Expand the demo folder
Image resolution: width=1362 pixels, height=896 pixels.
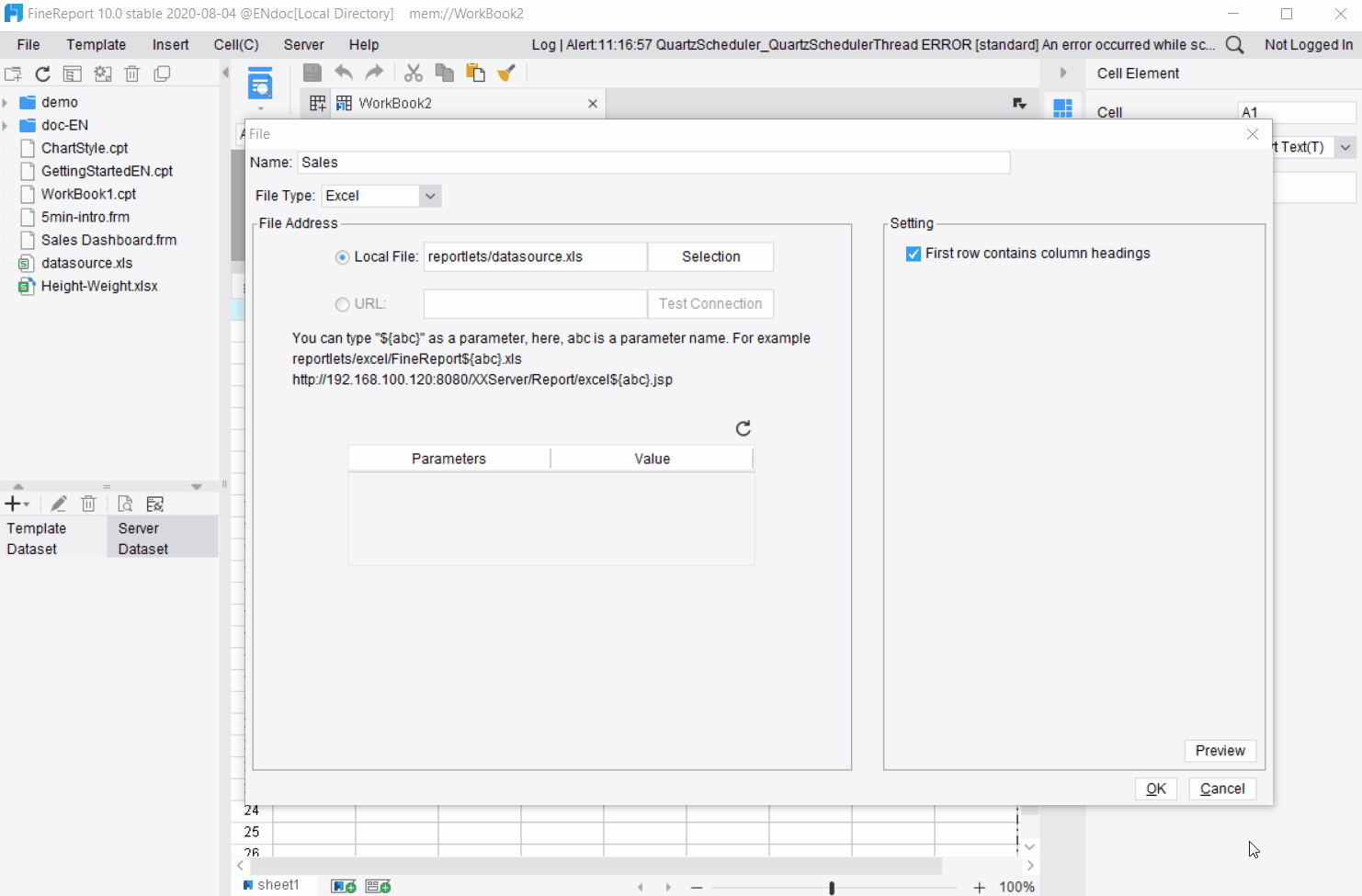click(x=6, y=102)
